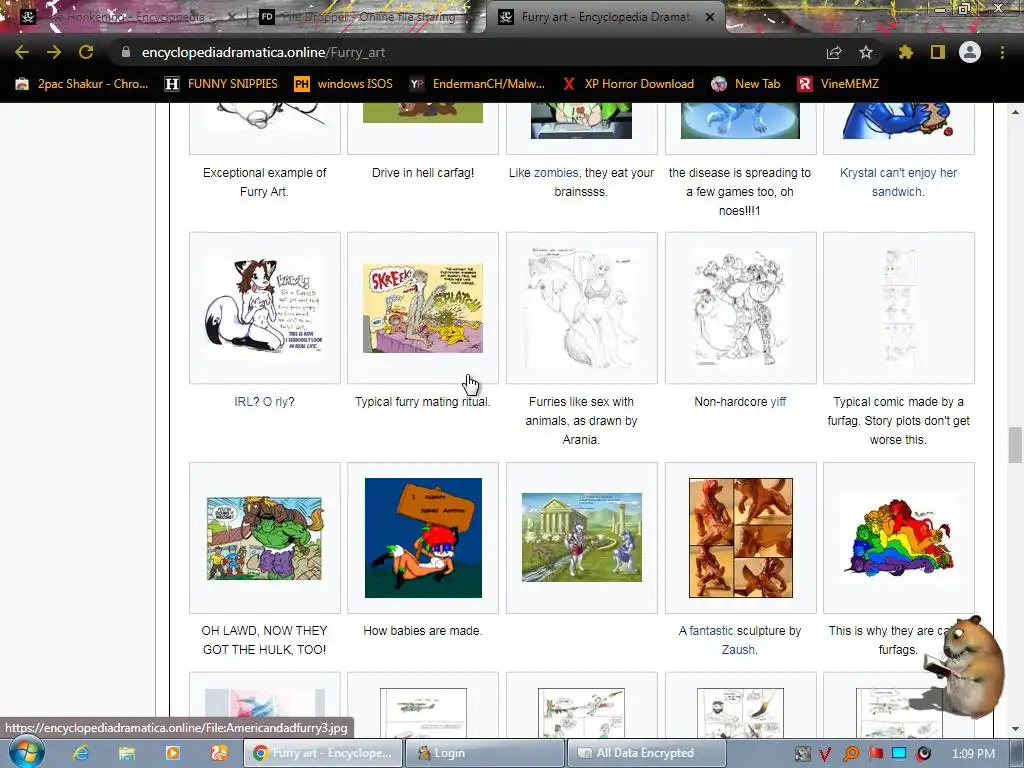Click the fantastic link in sculpture caption
Screen dimensions: 1024x768
pyautogui.click(x=711, y=631)
